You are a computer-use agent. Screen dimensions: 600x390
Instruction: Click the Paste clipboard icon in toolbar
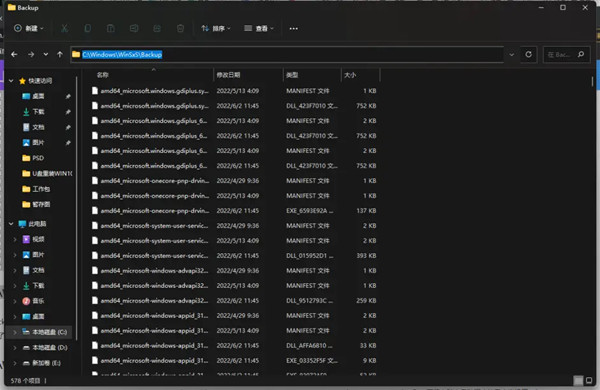tap(111, 28)
